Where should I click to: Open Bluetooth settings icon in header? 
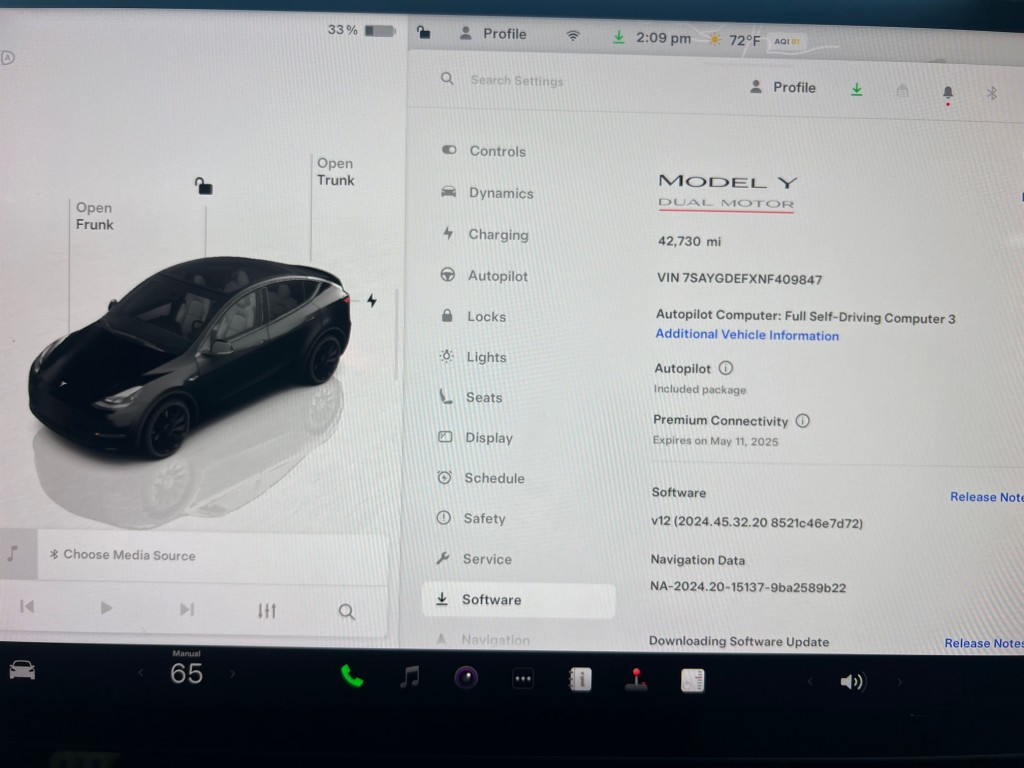point(991,93)
